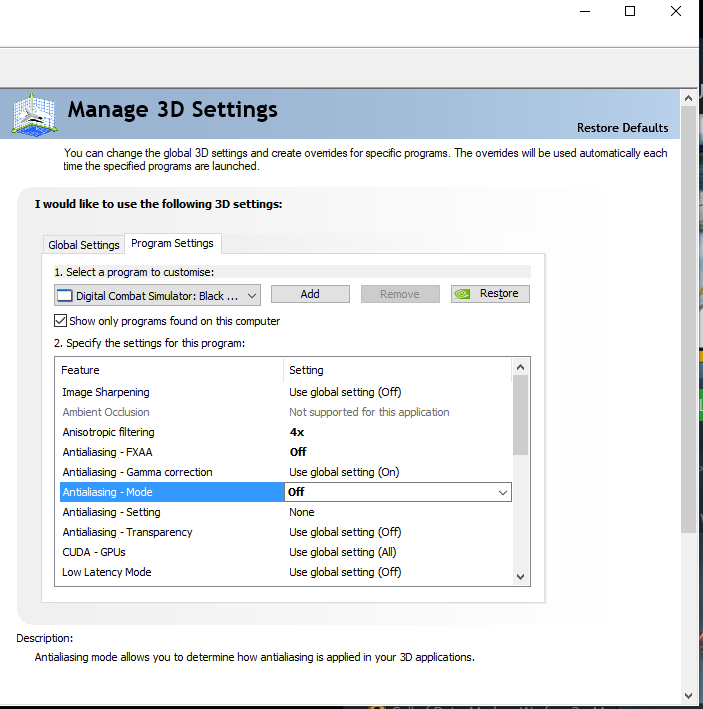Select the Ambient Occlusion feature row
The height and width of the screenshot is (709, 703).
coord(285,412)
